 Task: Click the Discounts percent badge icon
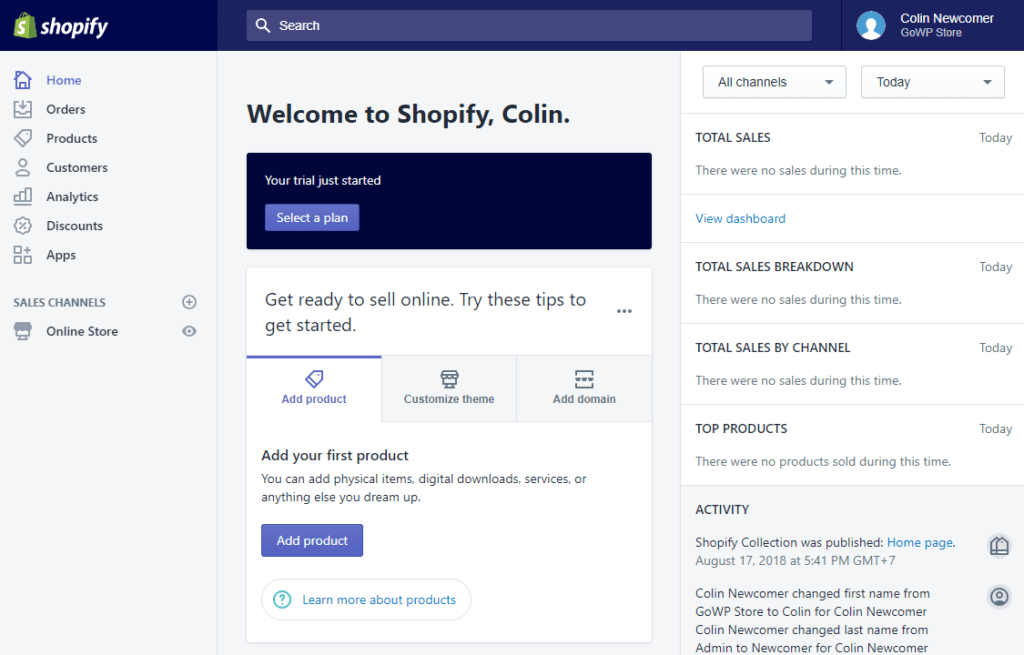[x=23, y=225]
